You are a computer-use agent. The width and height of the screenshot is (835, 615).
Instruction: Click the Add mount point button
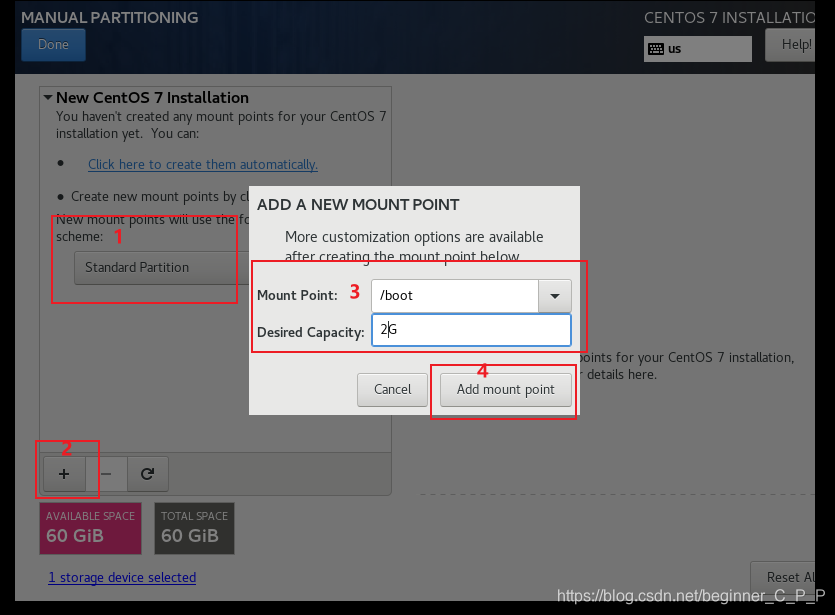pyautogui.click(x=506, y=390)
